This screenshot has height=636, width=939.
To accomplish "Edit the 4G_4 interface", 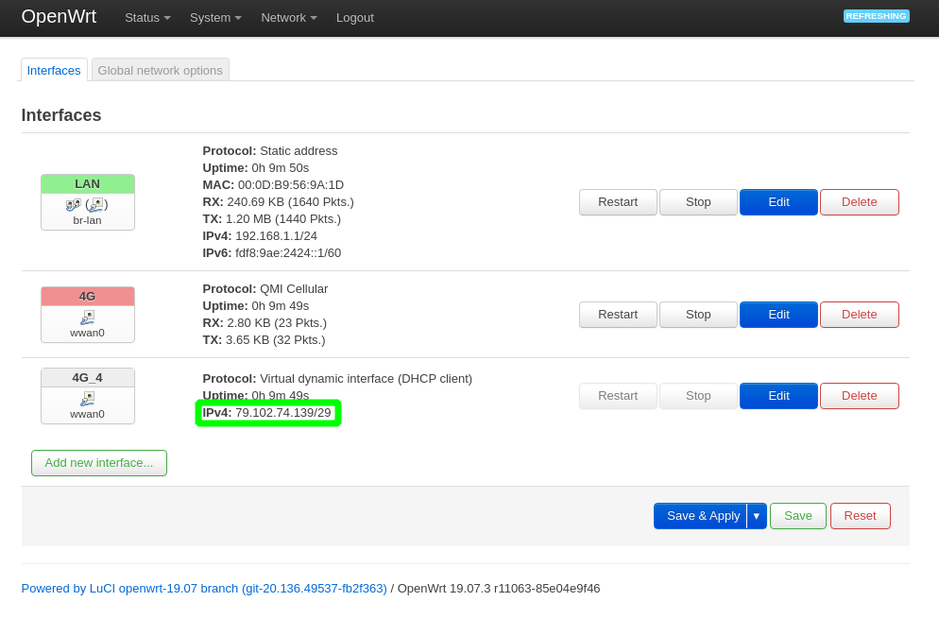I will (x=778, y=395).
